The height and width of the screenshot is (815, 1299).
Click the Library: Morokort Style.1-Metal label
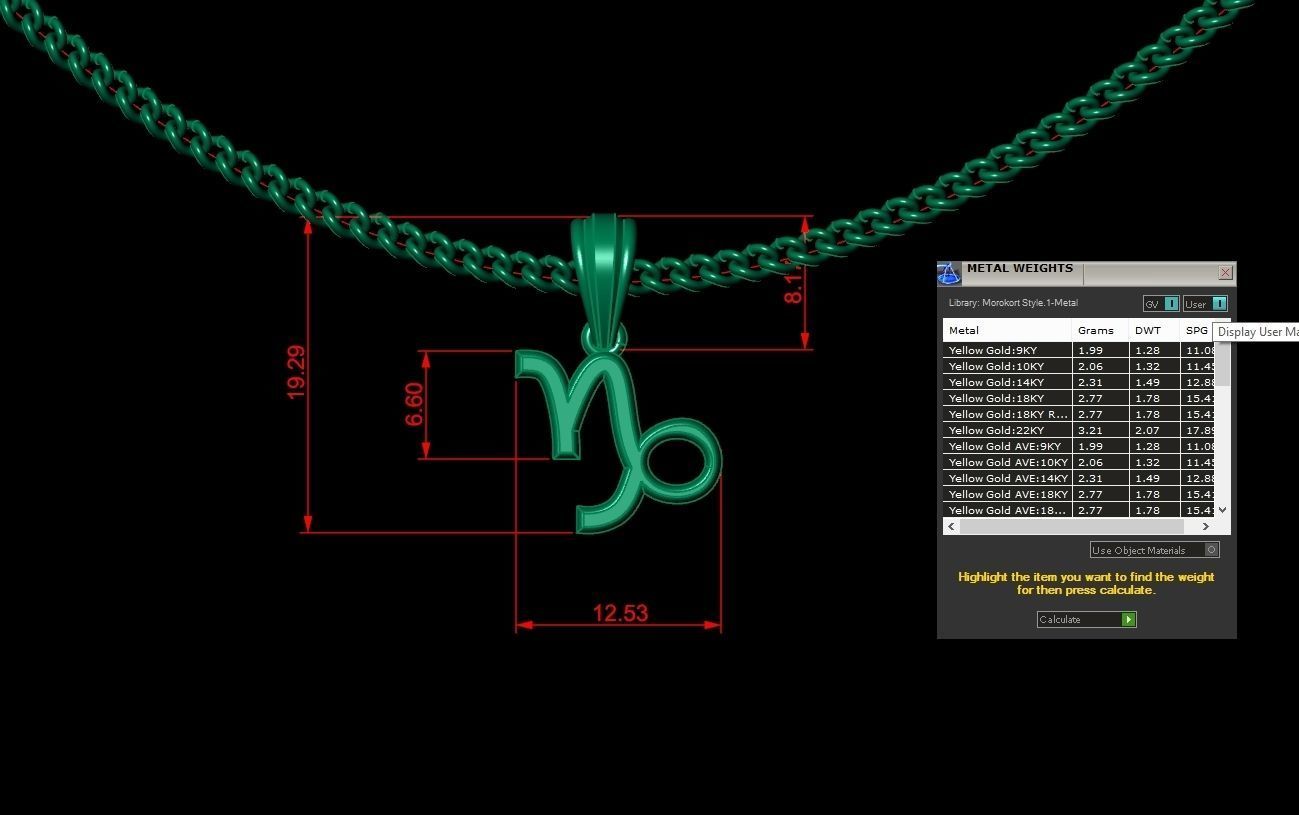(x=1013, y=303)
